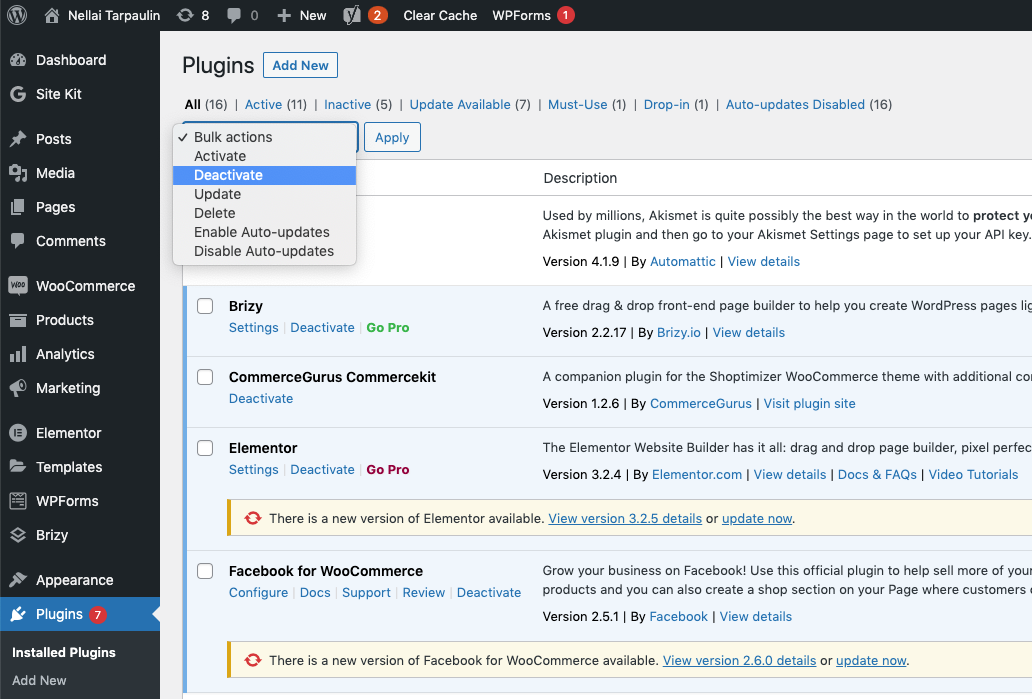
Task: Click the plus icon next to New
Action: pos(284,15)
